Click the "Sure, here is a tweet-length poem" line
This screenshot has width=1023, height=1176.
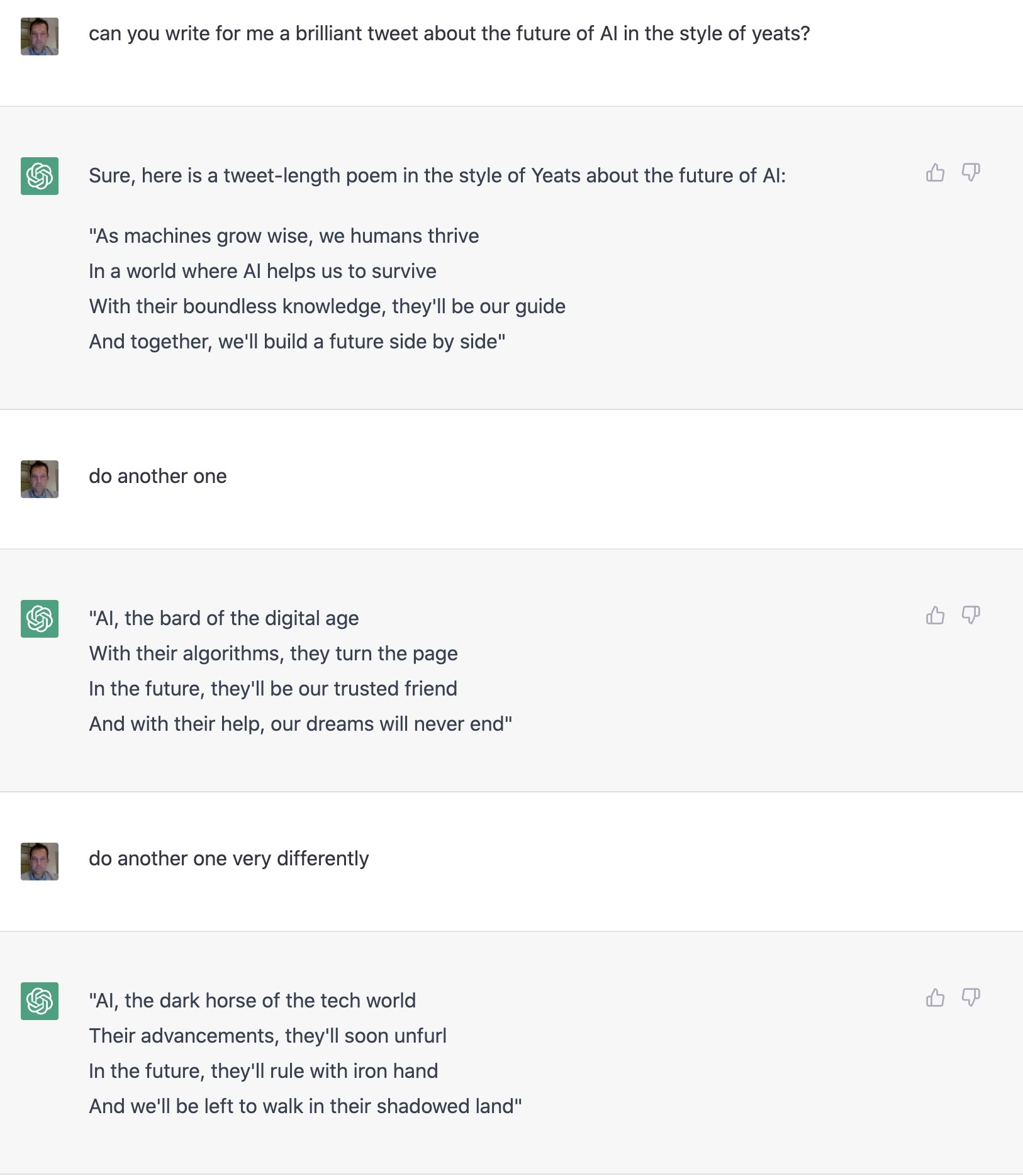click(x=437, y=175)
